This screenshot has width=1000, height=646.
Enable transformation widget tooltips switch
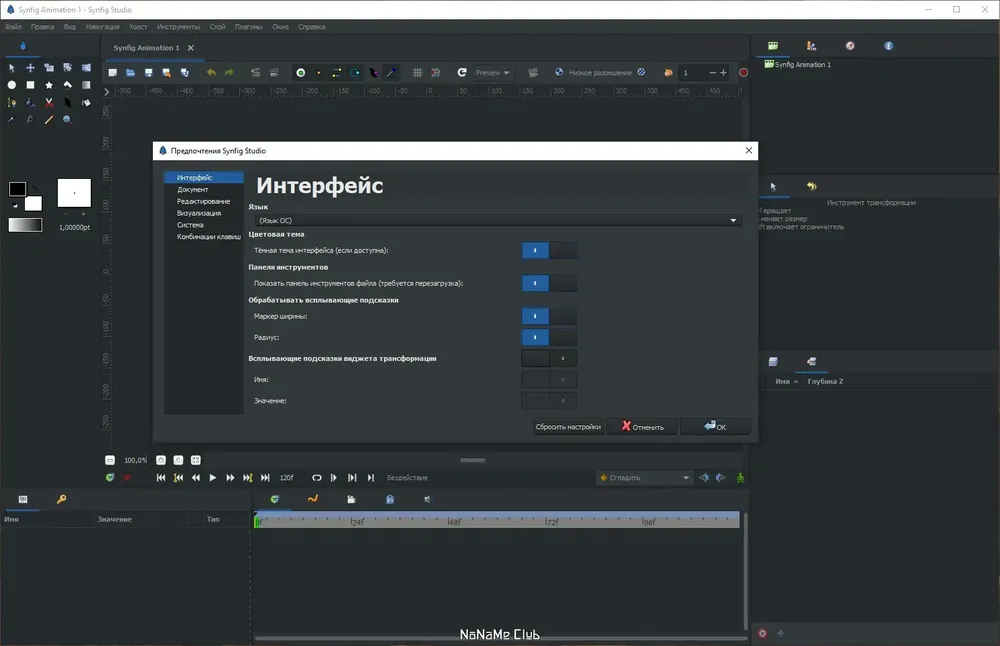click(x=549, y=358)
